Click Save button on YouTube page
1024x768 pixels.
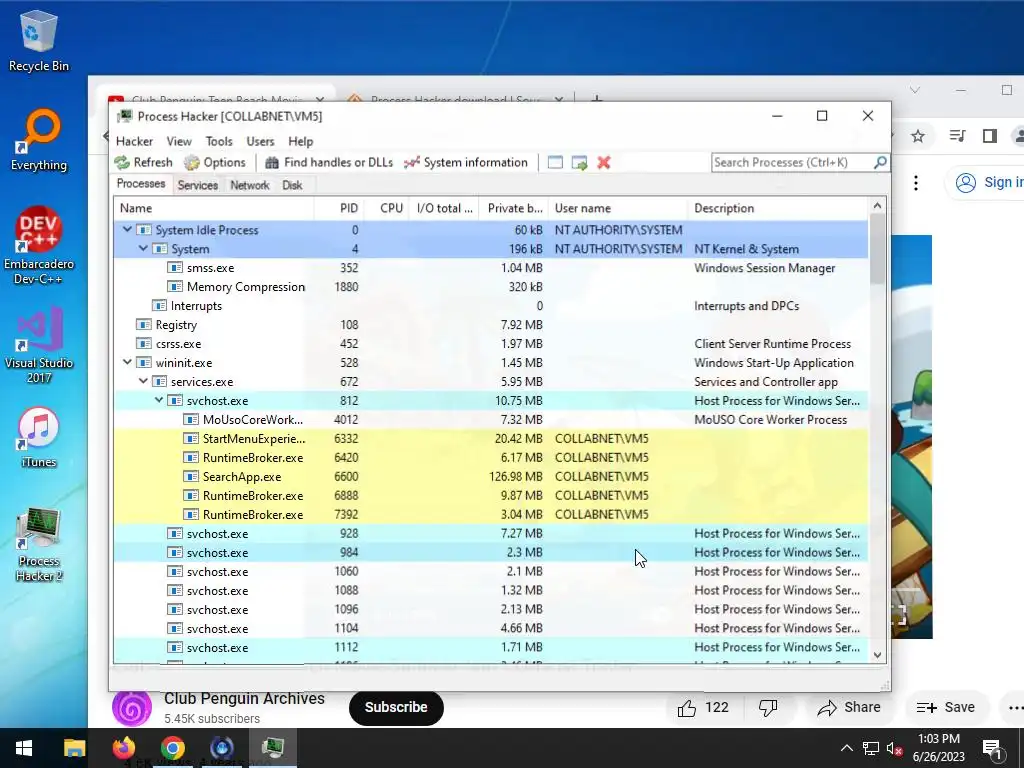(946, 708)
